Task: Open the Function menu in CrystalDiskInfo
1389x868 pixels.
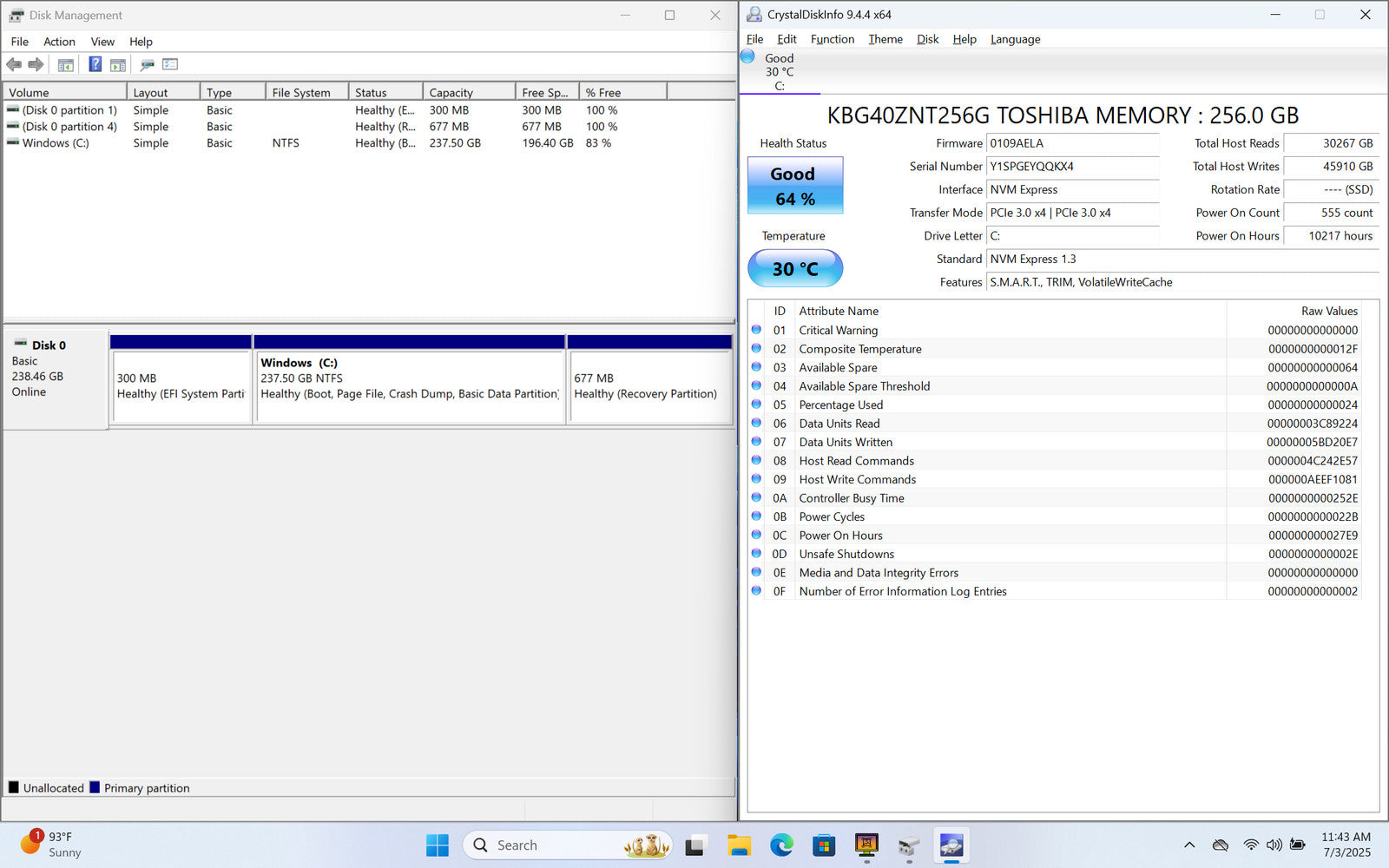Action: [x=832, y=39]
